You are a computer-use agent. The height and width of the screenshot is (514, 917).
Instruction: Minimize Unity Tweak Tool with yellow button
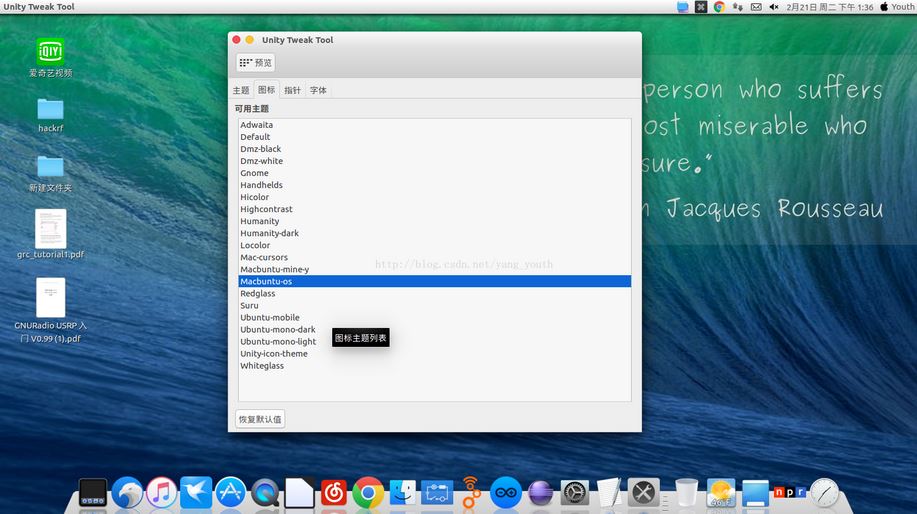(250, 40)
